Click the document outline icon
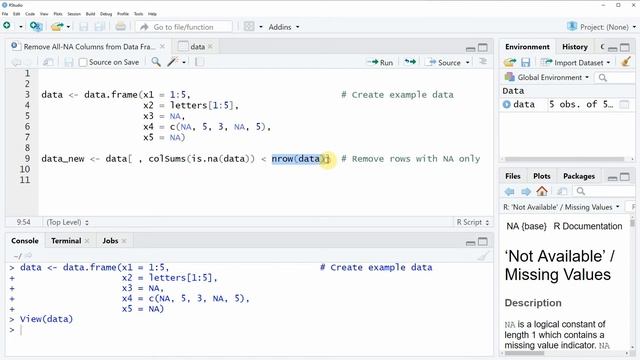This screenshot has height=360, width=640. point(483,62)
